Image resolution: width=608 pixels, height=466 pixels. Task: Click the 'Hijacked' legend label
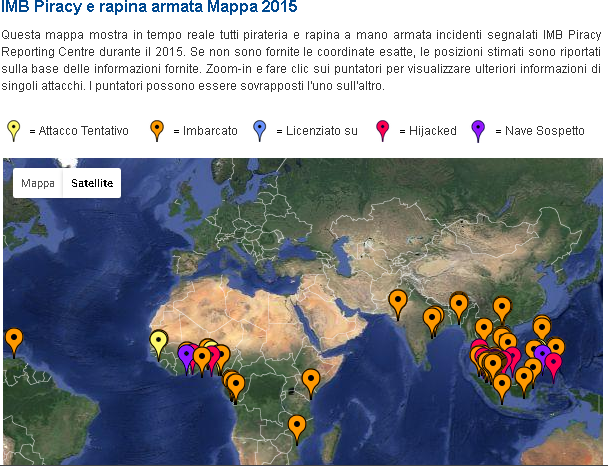click(x=433, y=131)
